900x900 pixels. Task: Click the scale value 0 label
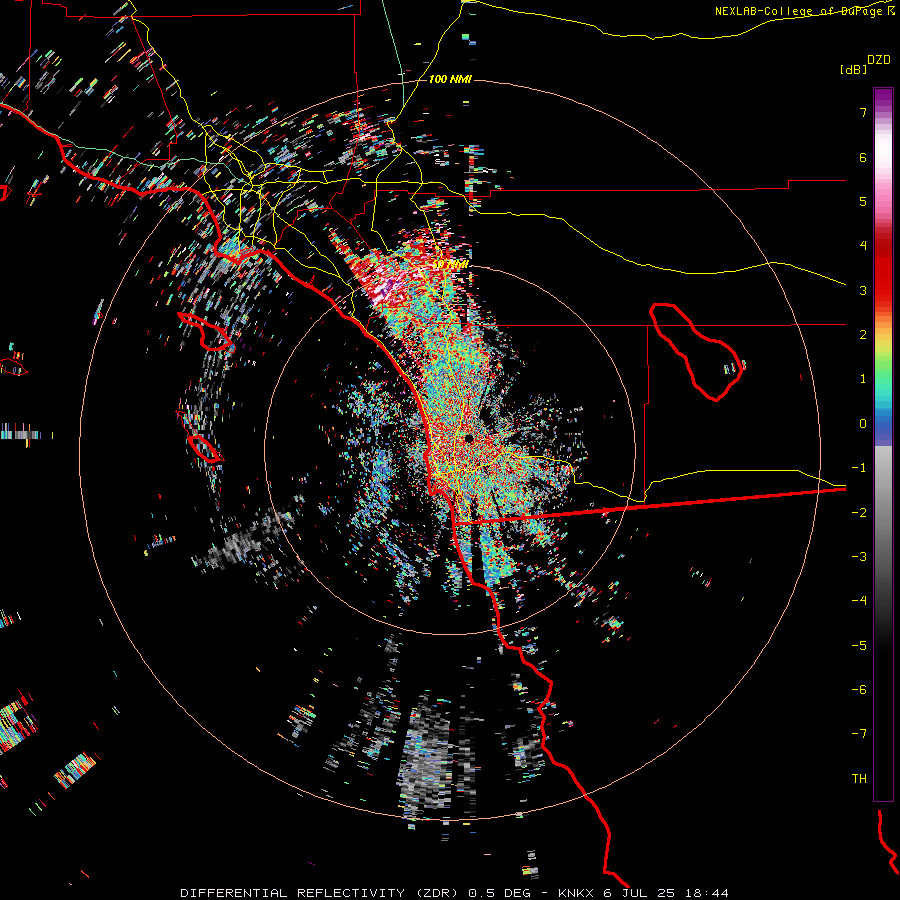[863, 424]
